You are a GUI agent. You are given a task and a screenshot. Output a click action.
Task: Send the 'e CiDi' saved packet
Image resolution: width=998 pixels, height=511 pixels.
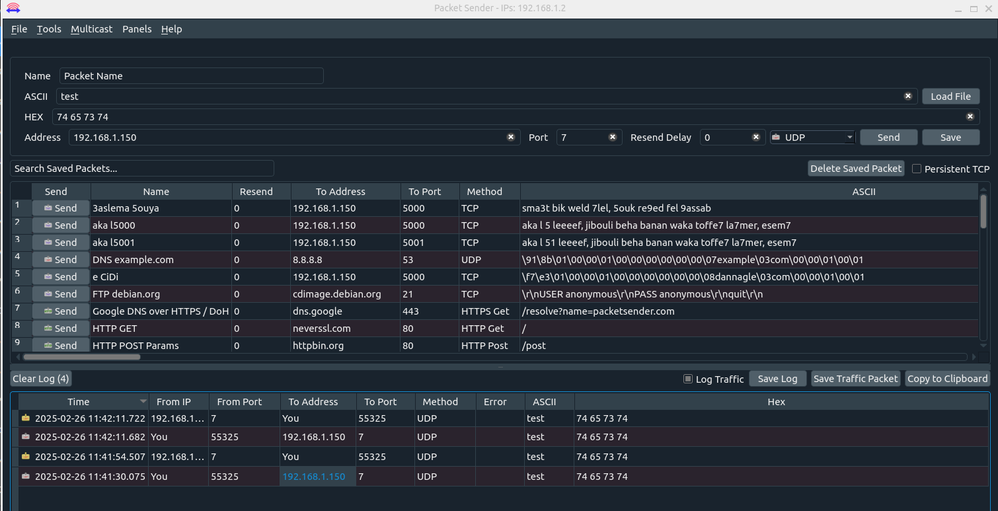[61, 277]
